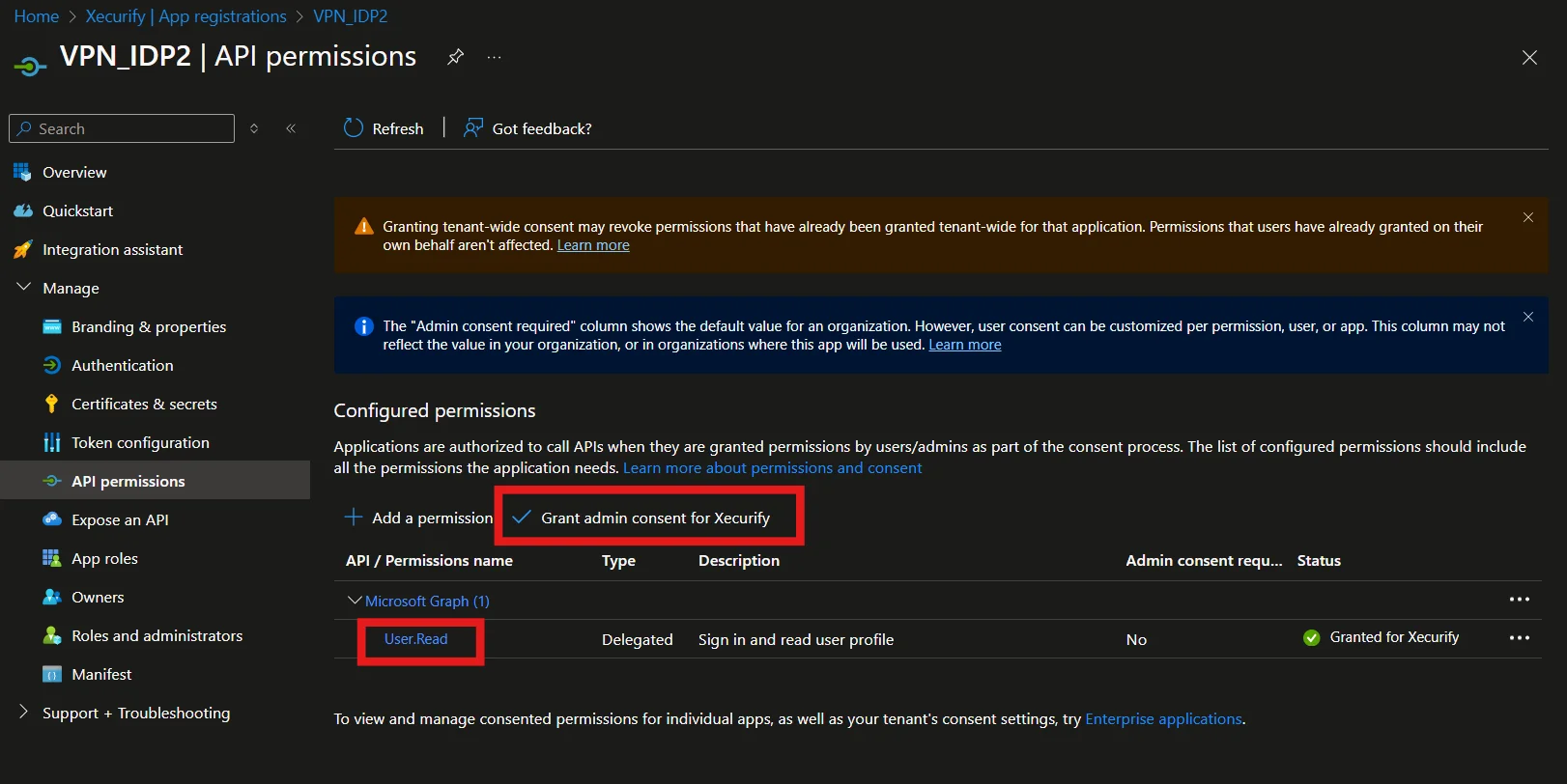
Task: Click Add a permission button
Action: point(418,518)
